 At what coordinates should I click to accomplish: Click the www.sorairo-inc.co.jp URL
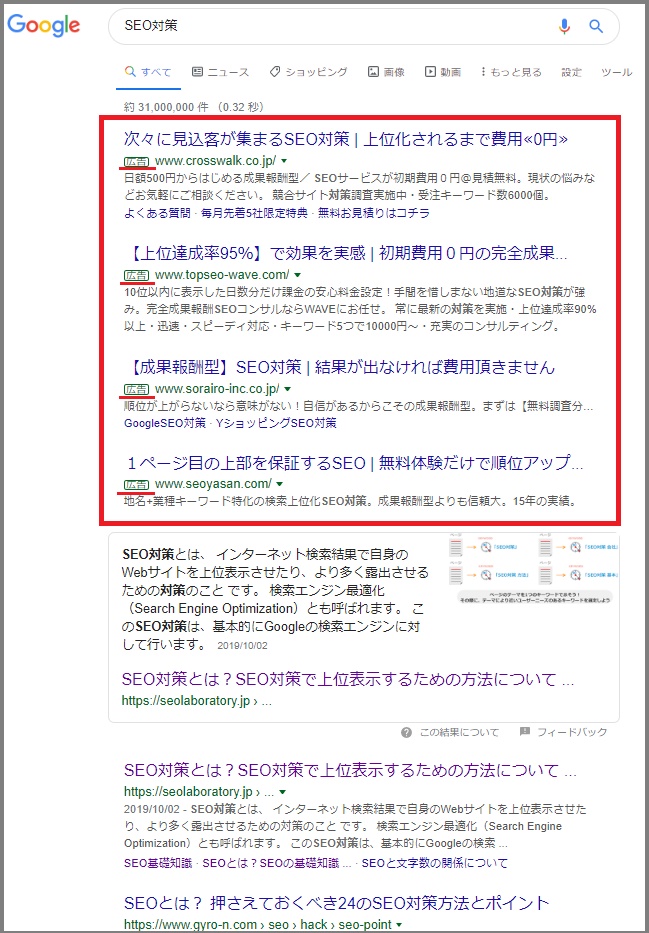click(217, 389)
